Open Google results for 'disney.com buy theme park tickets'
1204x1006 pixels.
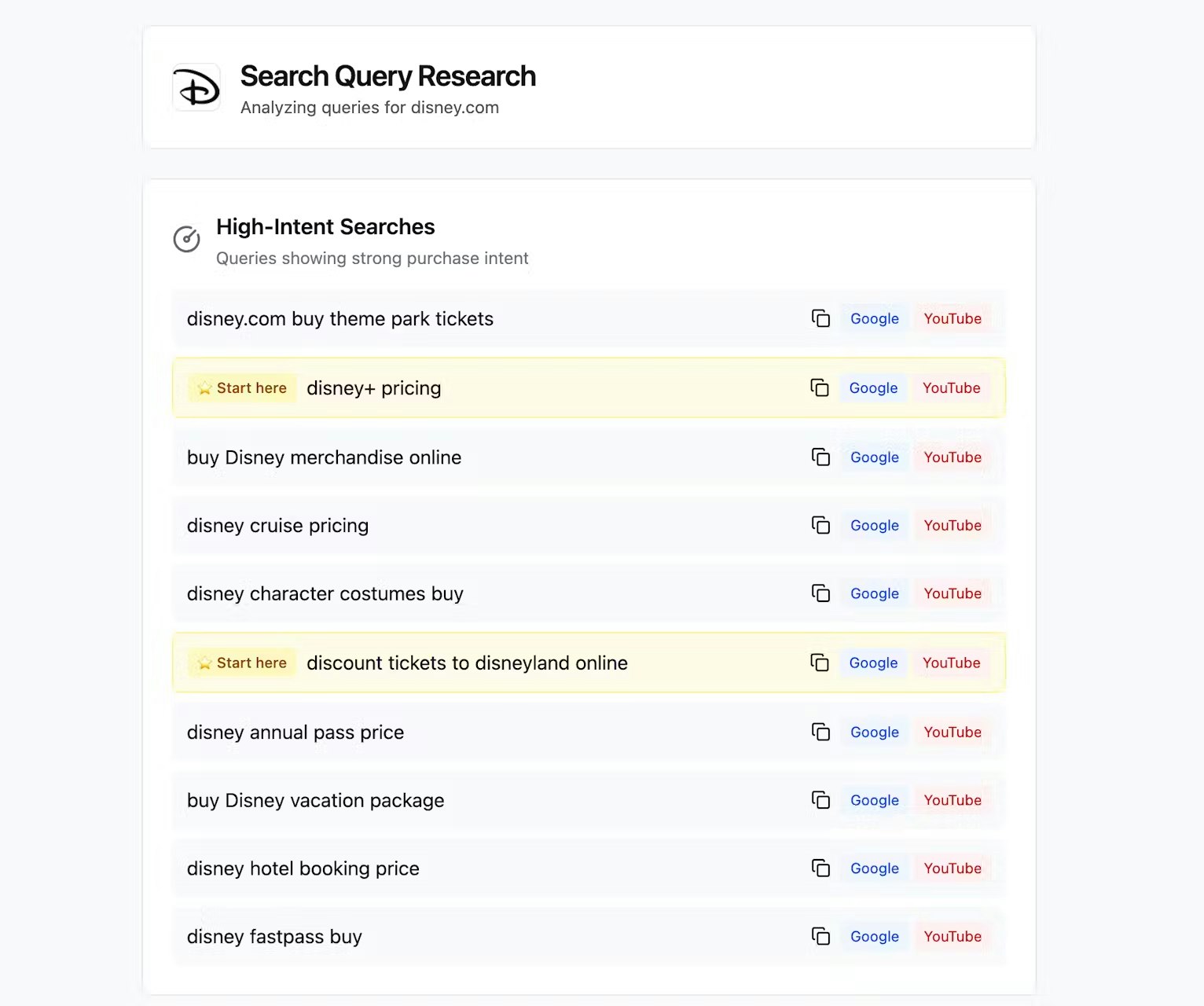click(873, 318)
